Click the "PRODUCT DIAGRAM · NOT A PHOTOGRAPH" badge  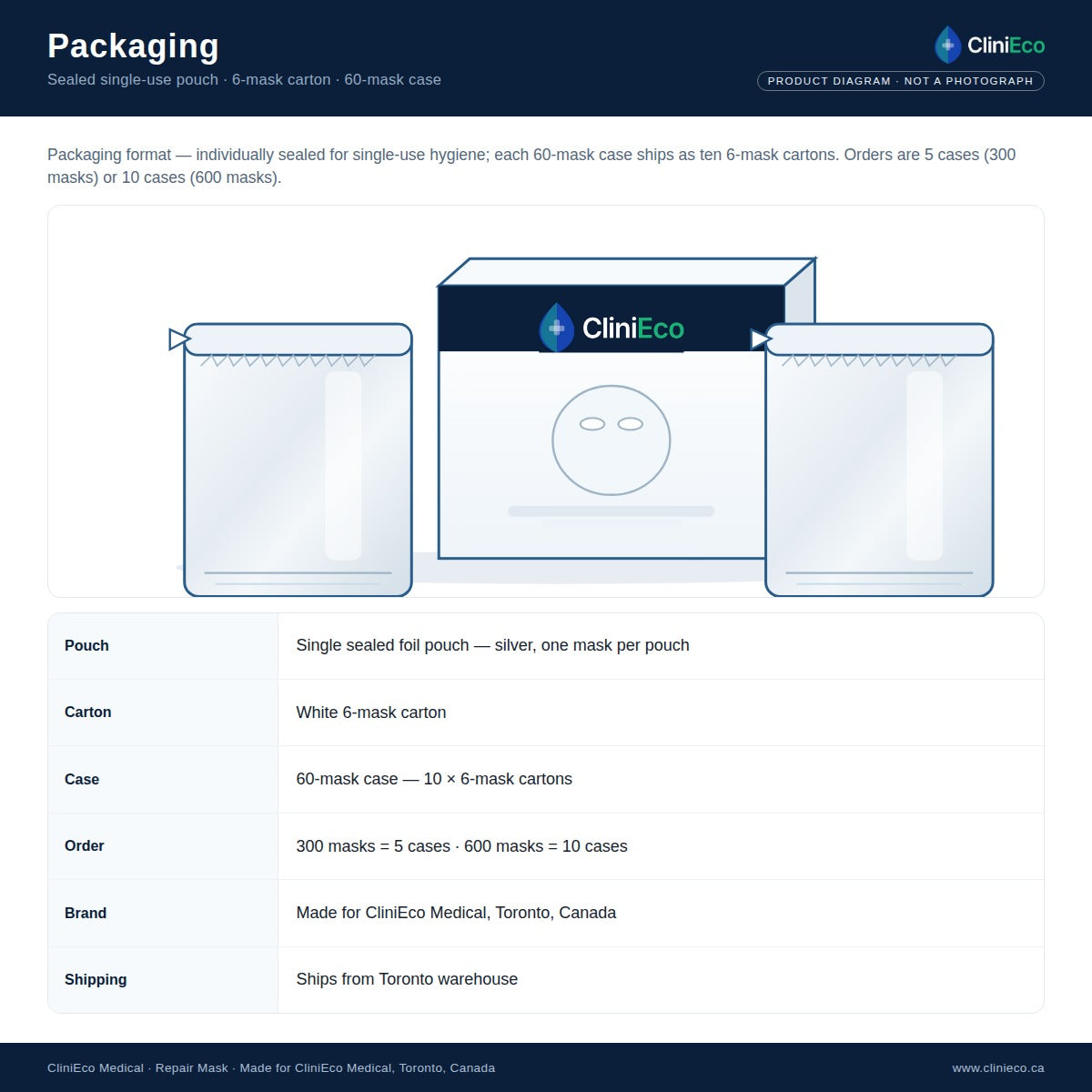901,81
